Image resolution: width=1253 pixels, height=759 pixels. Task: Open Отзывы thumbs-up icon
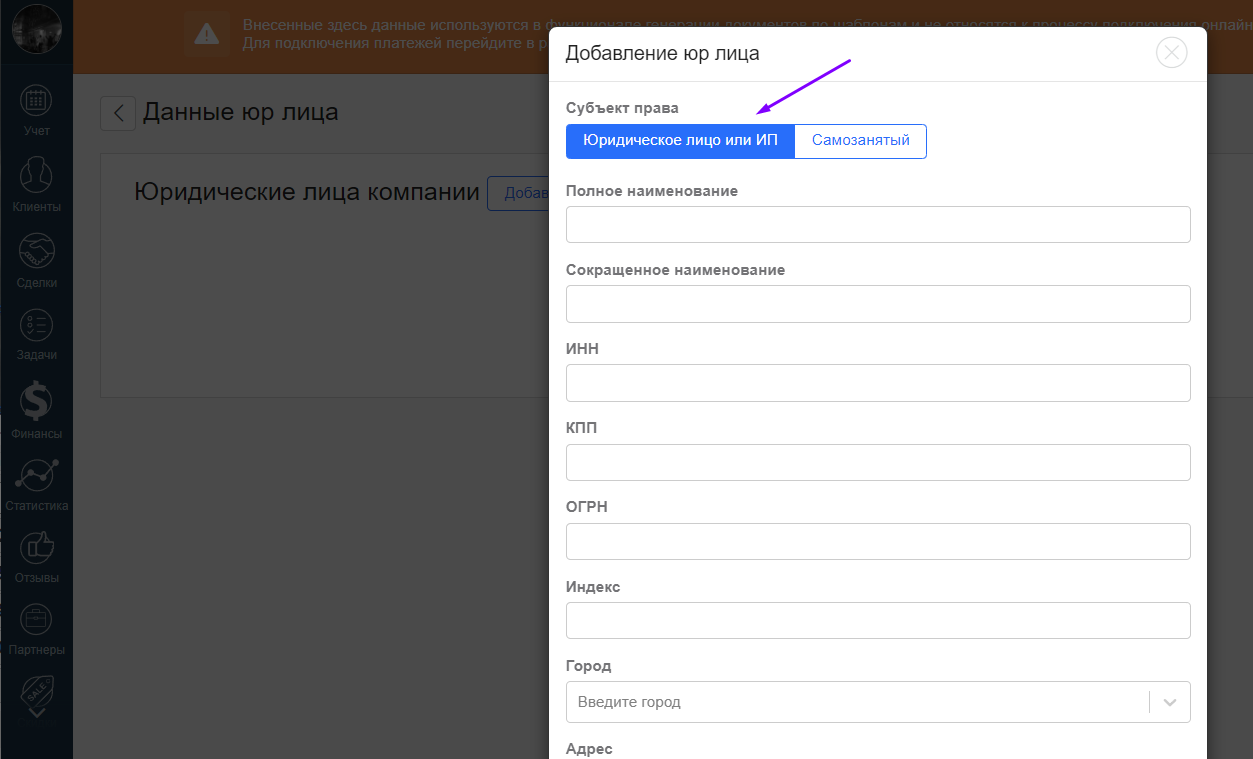tap(36, 547)
